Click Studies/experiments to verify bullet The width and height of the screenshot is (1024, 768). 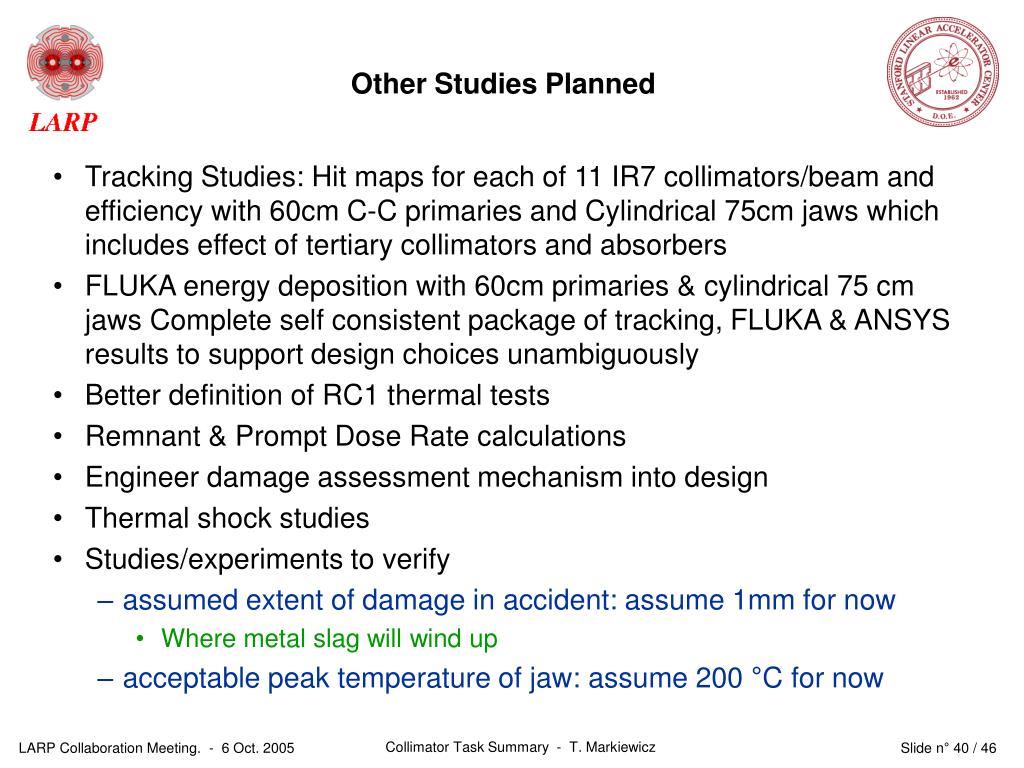coord(267,560)
